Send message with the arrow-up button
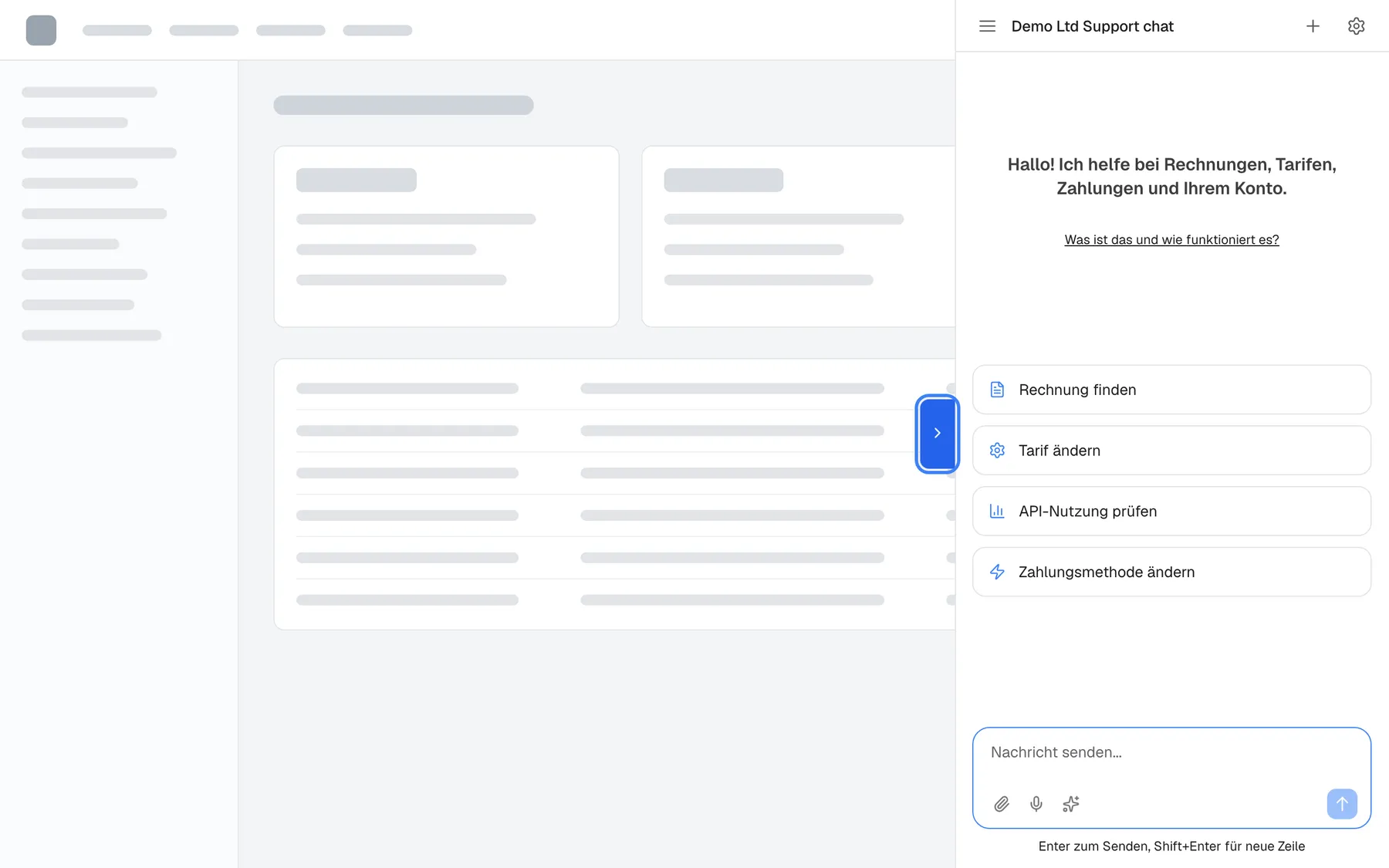This screenshot has height=868, width=1389. (x=1342, y=804)
